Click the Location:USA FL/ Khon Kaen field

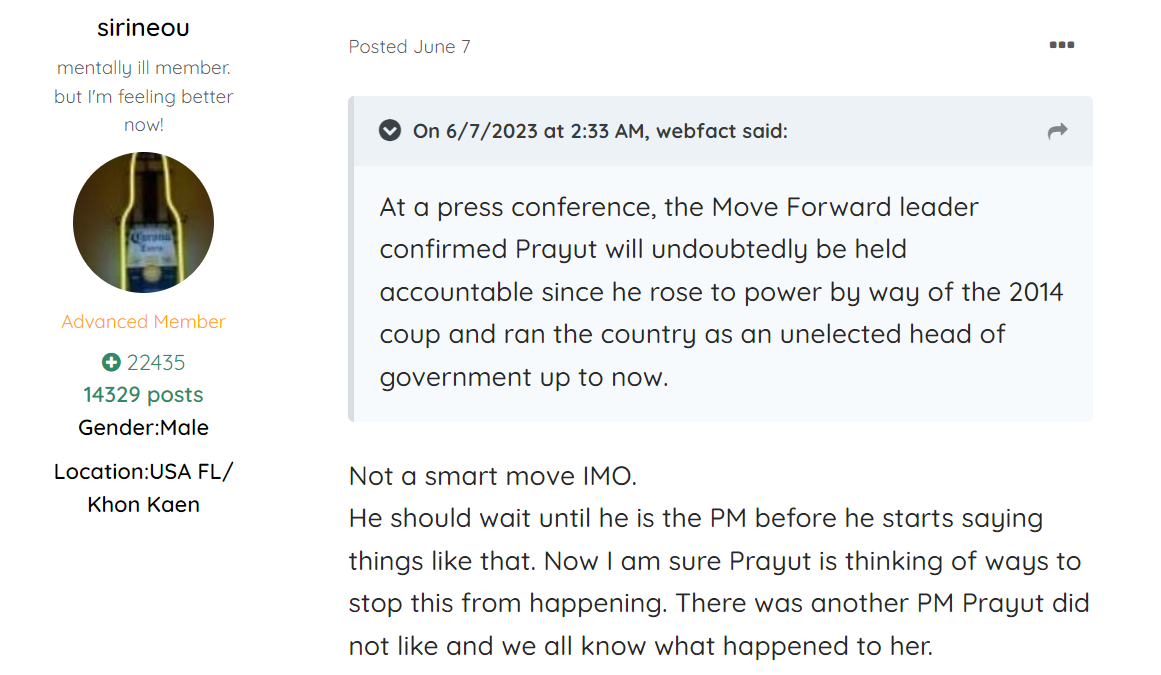(x=144, y=488)
